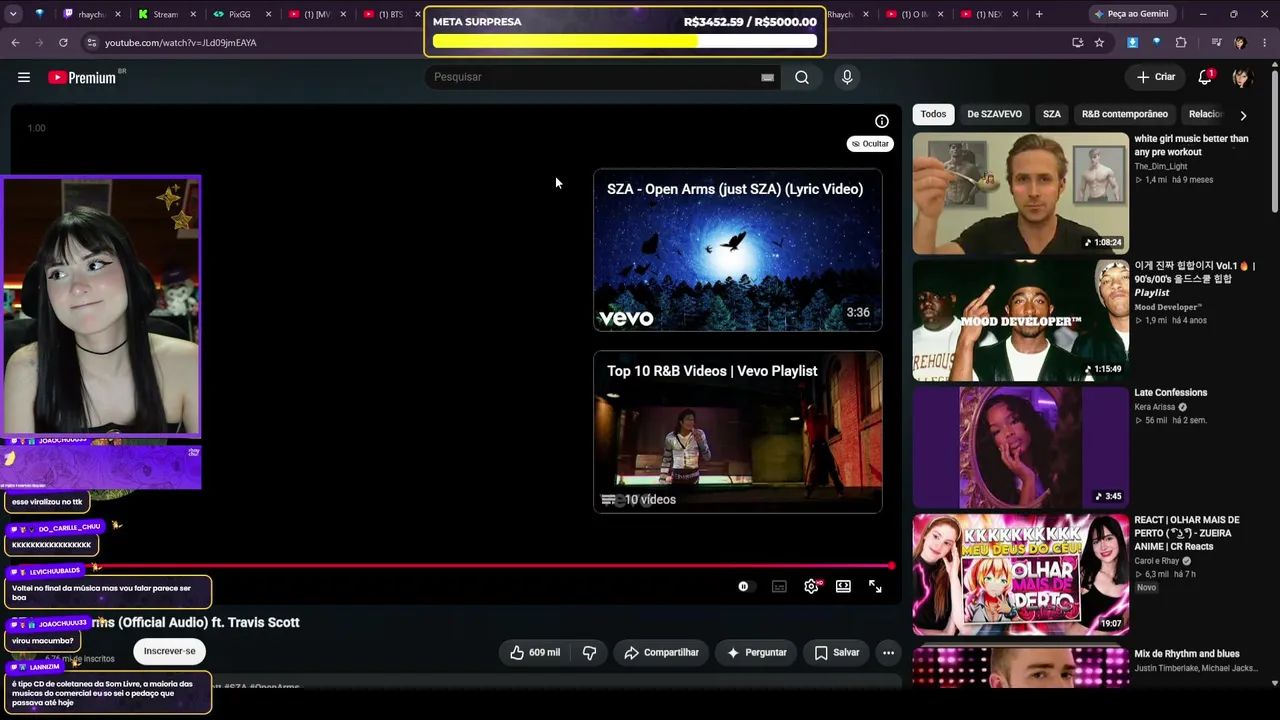Open Late Confessions video thumbnail
Screen dimensions: 1280x720
click(1020, 447)
